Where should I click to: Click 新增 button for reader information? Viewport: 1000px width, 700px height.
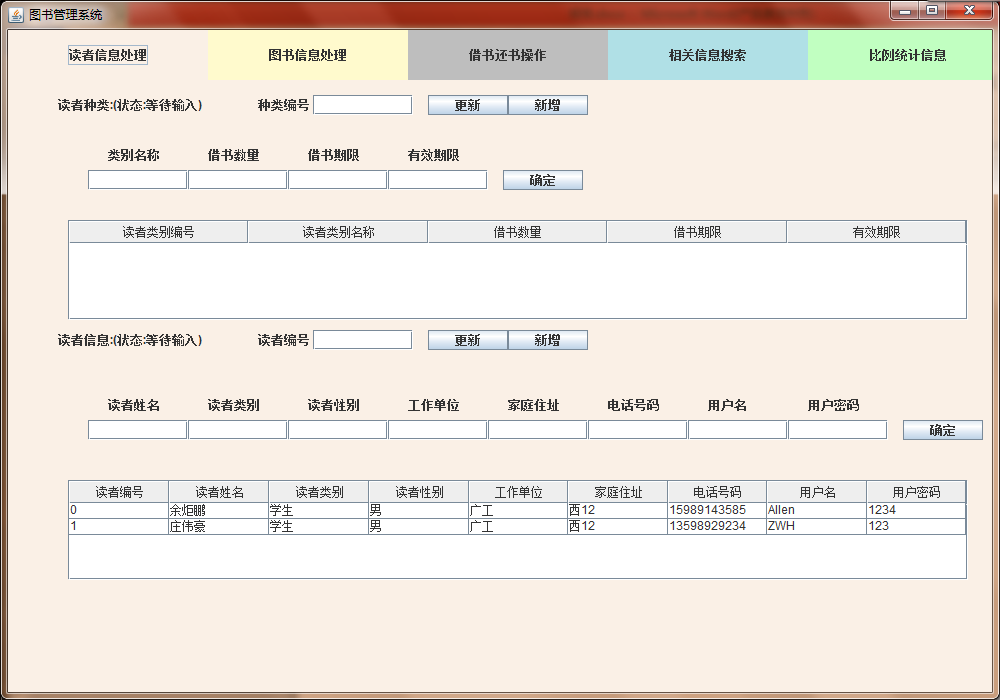[x=548, y=339]
